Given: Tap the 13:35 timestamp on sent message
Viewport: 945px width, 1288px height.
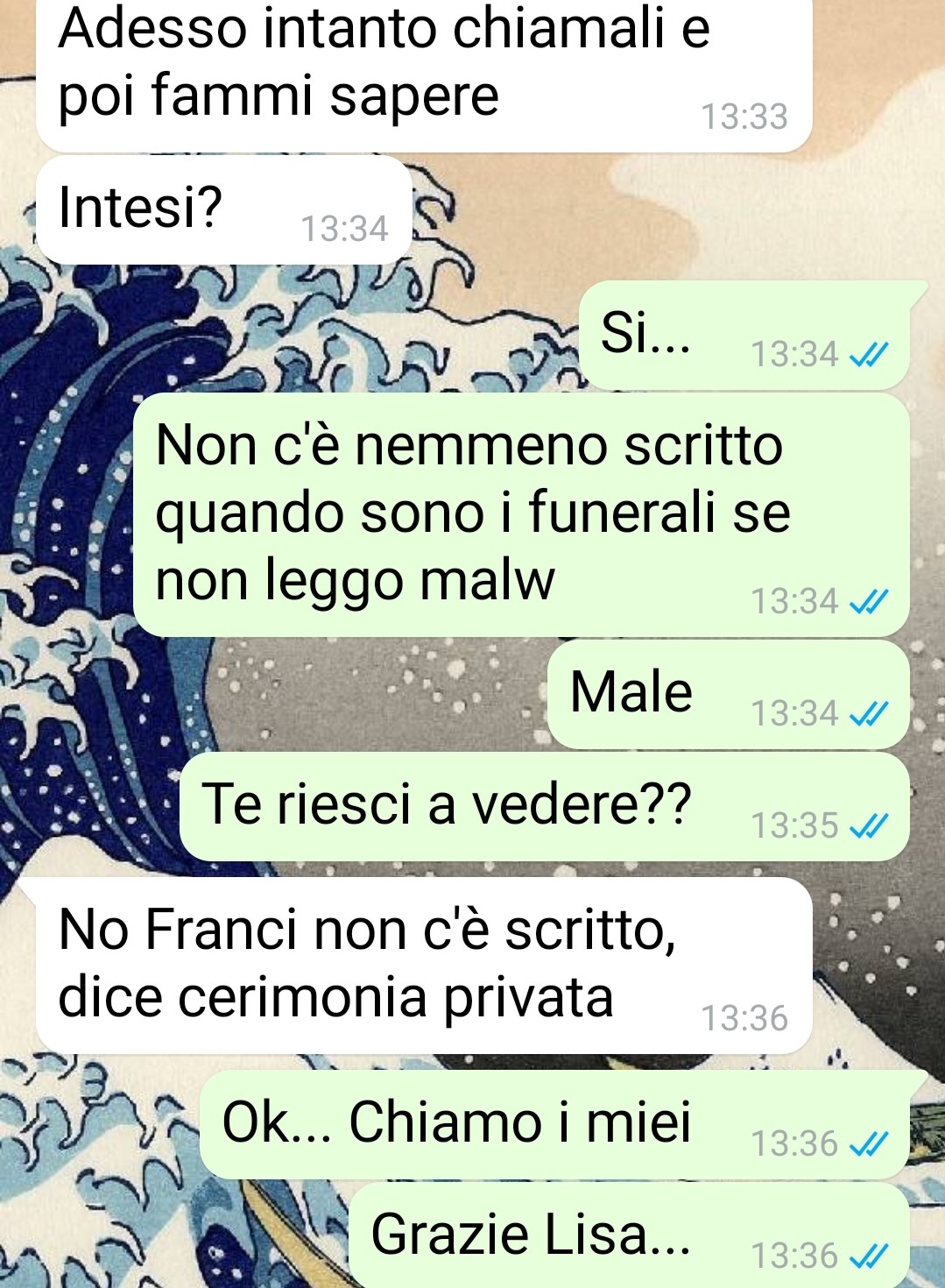Looking at the screenshot, I should (795, 825).
